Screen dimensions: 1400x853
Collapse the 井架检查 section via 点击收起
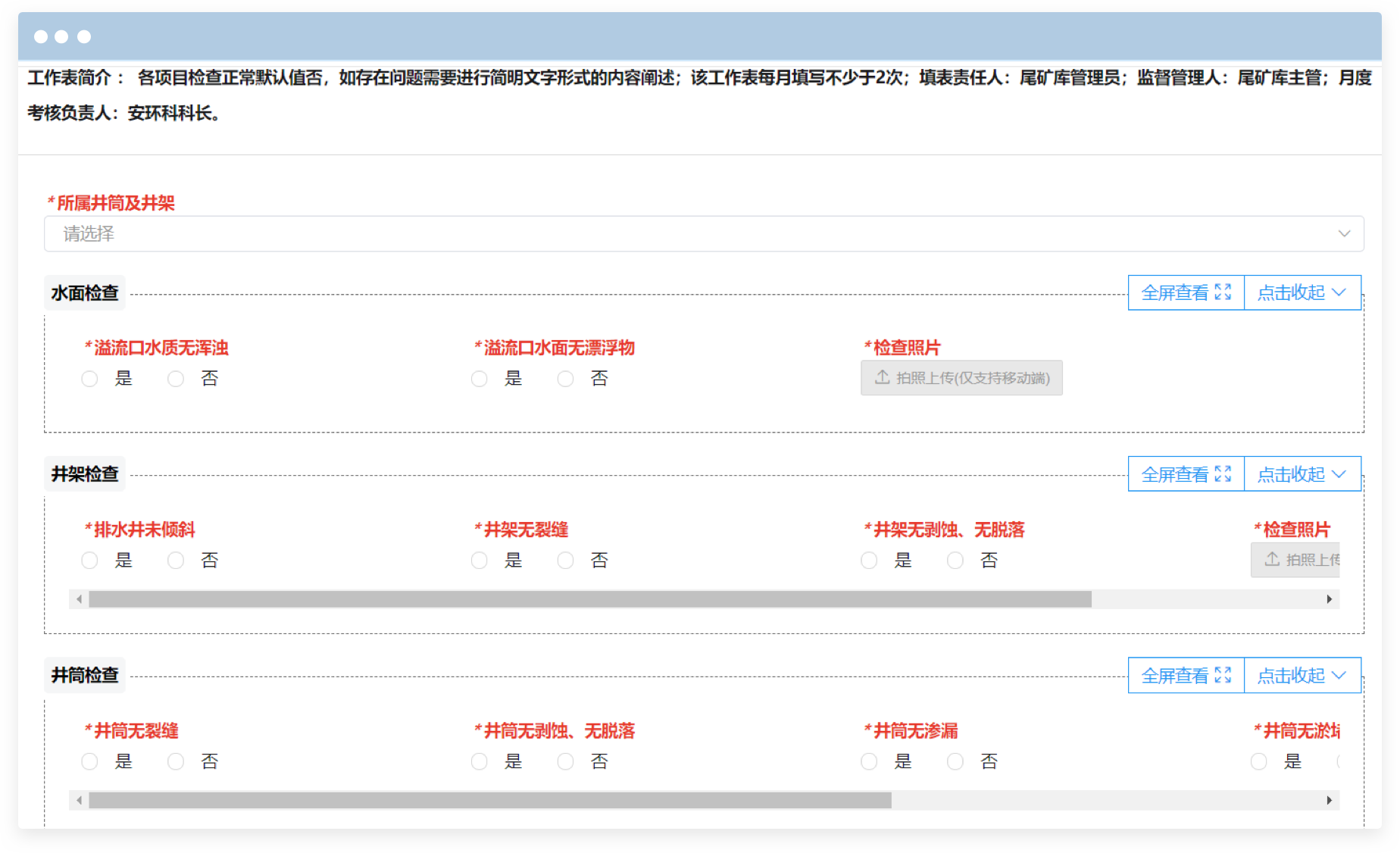1302,474
